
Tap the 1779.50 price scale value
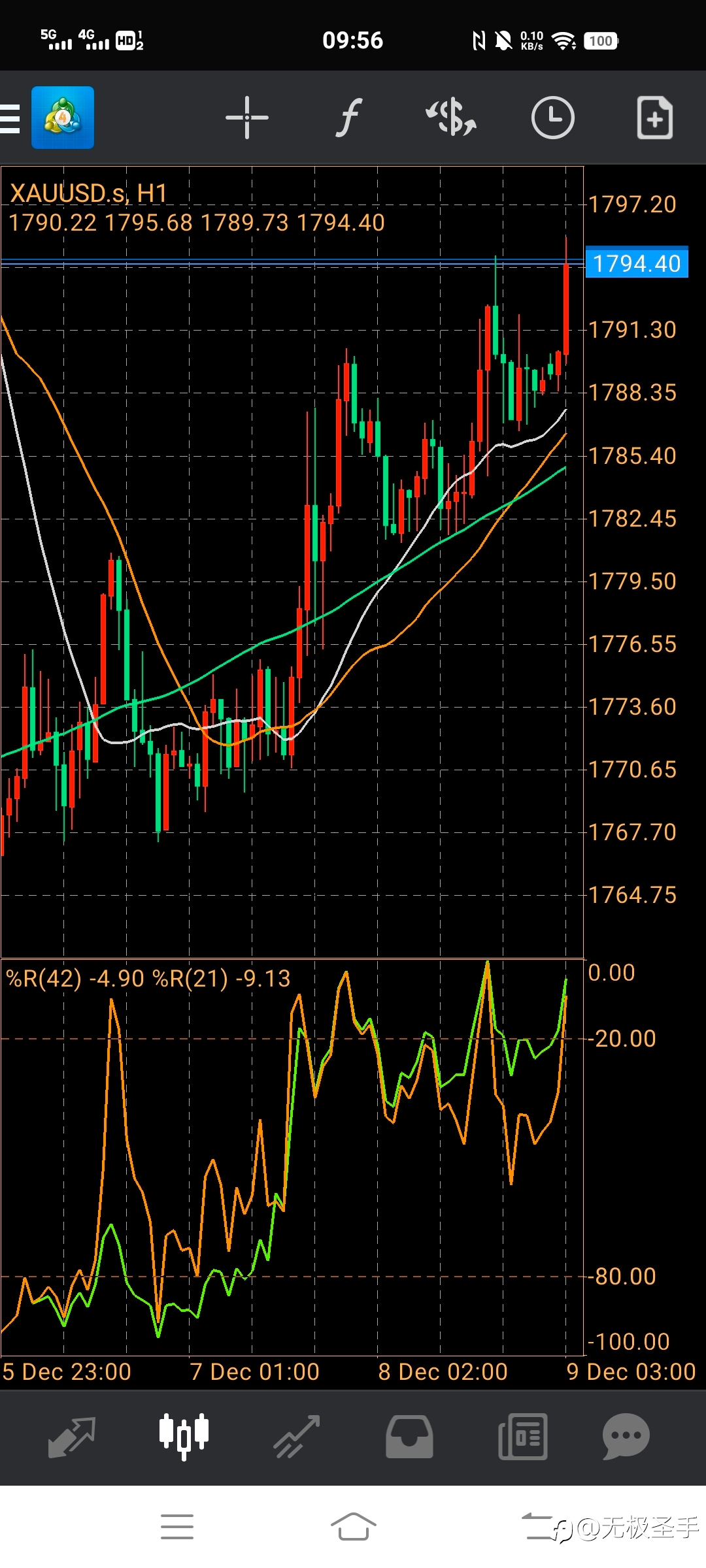point(632,581)
